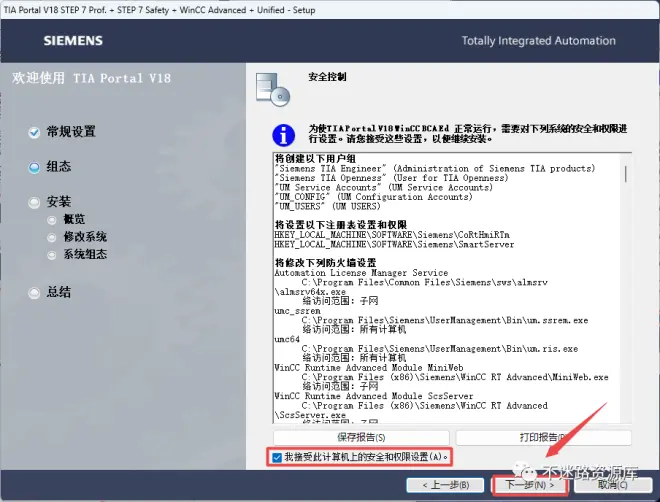Select the 总结 step indicator
This screenshot has width=660, height=502.
click(35, 293)
